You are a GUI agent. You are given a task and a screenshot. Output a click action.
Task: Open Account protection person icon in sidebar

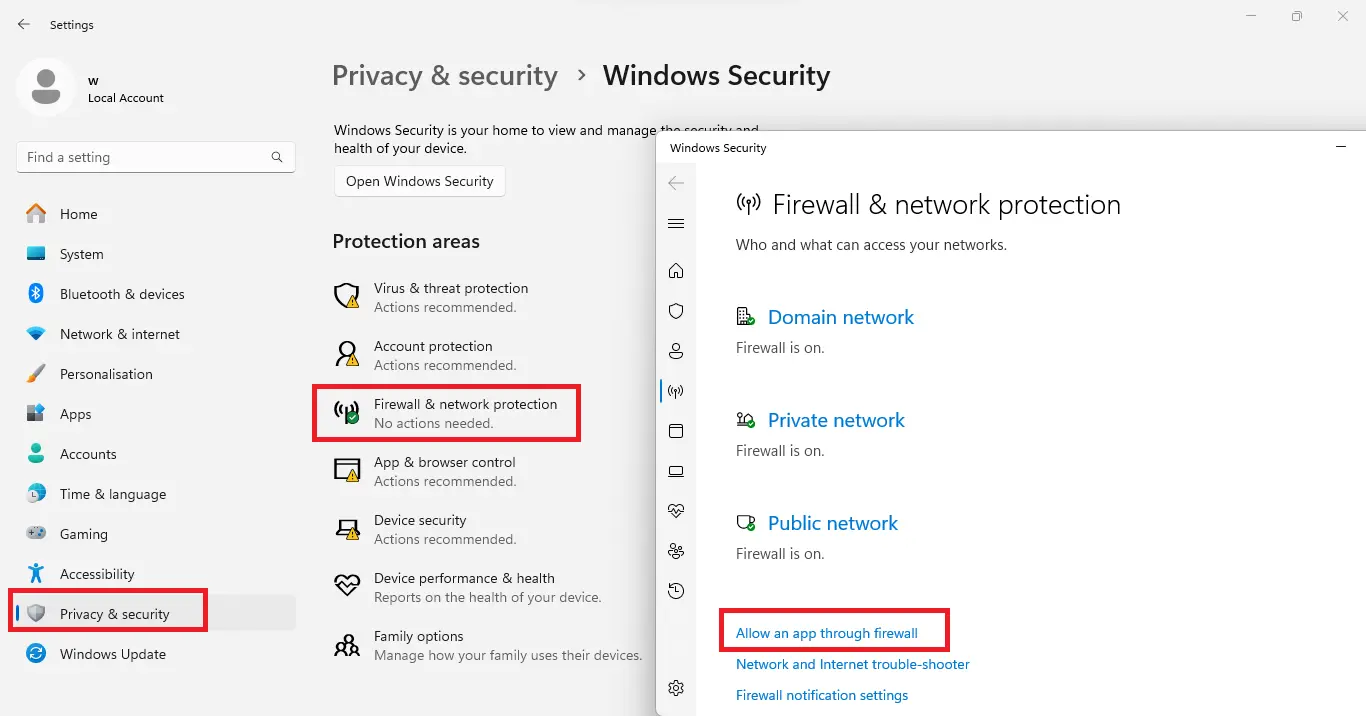coord(676,351)
